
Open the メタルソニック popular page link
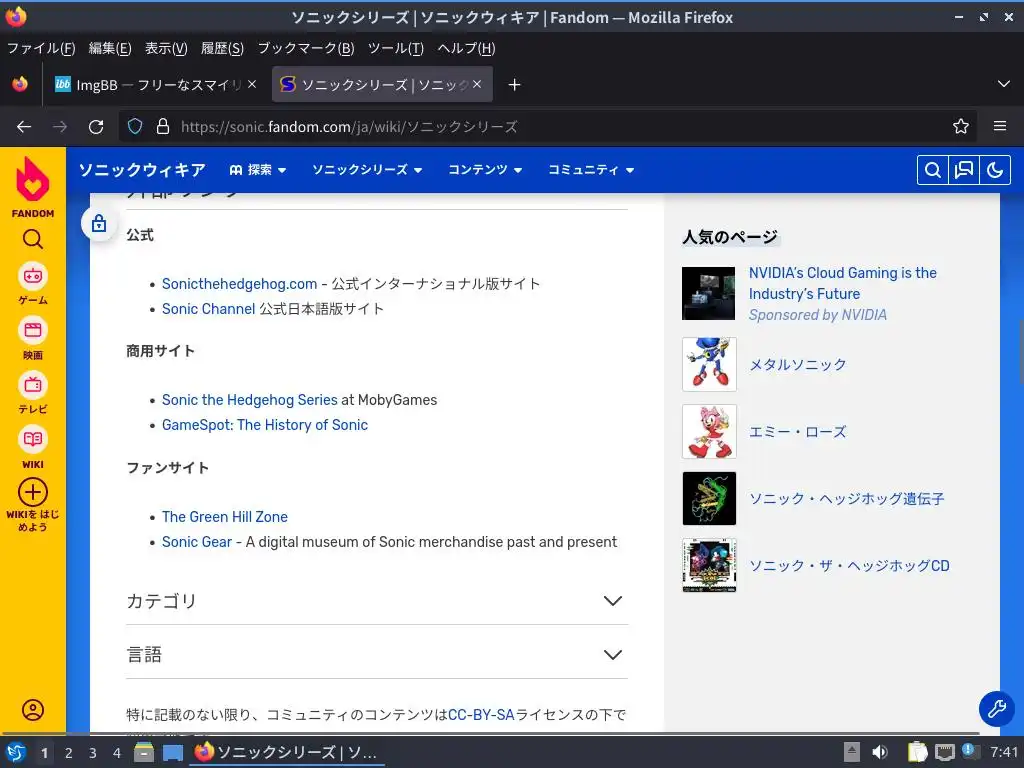pyautogui.click(x=797, y=364)
